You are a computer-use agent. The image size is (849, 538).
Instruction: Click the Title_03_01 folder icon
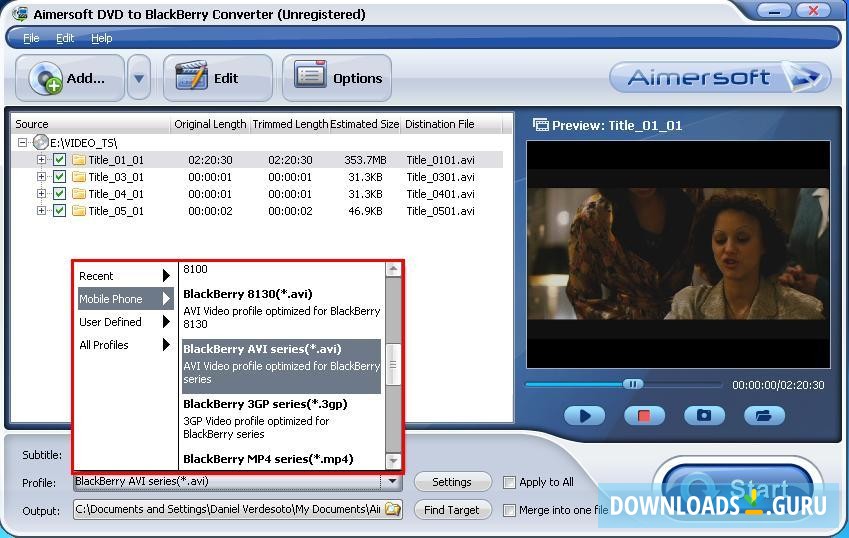coord(79,176)
